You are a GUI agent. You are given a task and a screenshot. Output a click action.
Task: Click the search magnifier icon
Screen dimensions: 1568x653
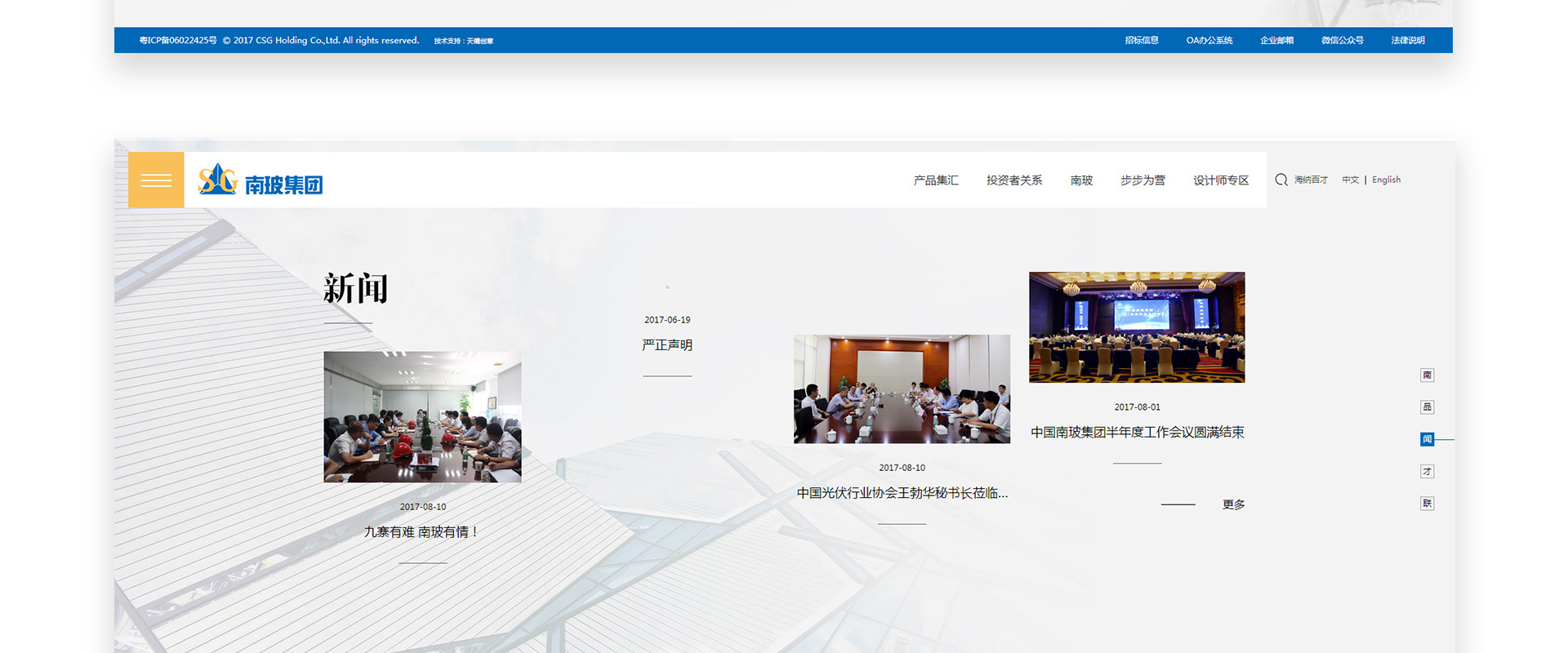[x=1281, y=180]
